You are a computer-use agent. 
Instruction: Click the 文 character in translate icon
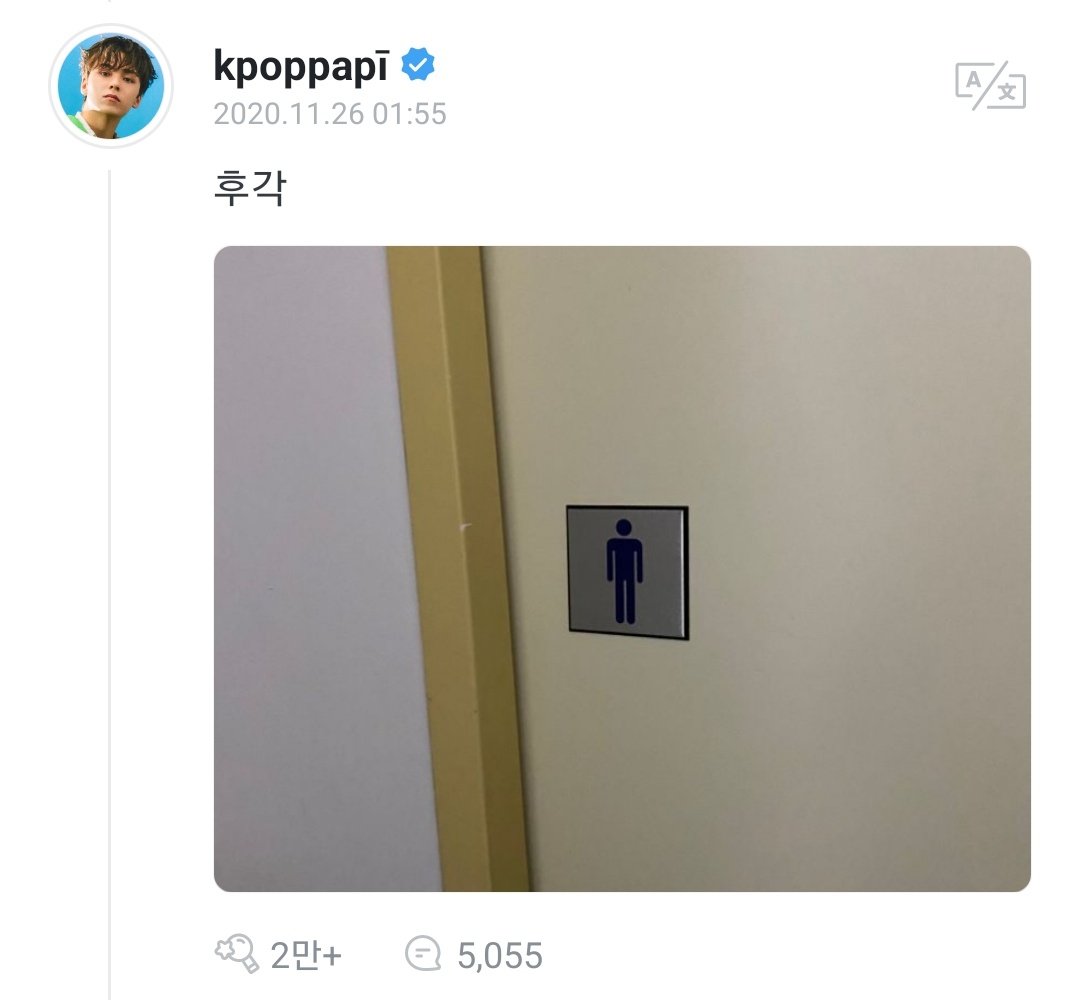(1007, 92)
